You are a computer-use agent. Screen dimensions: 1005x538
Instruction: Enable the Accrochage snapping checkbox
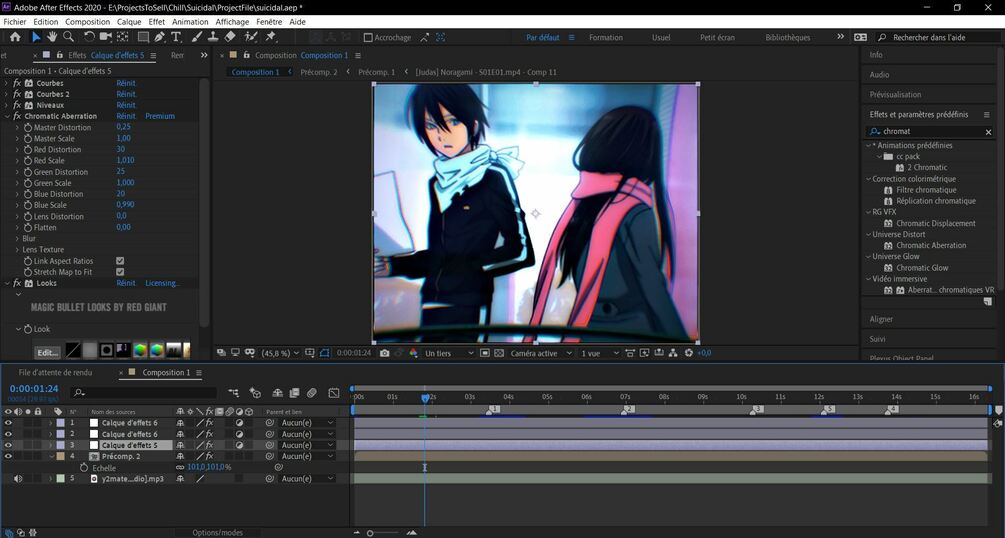368,38
